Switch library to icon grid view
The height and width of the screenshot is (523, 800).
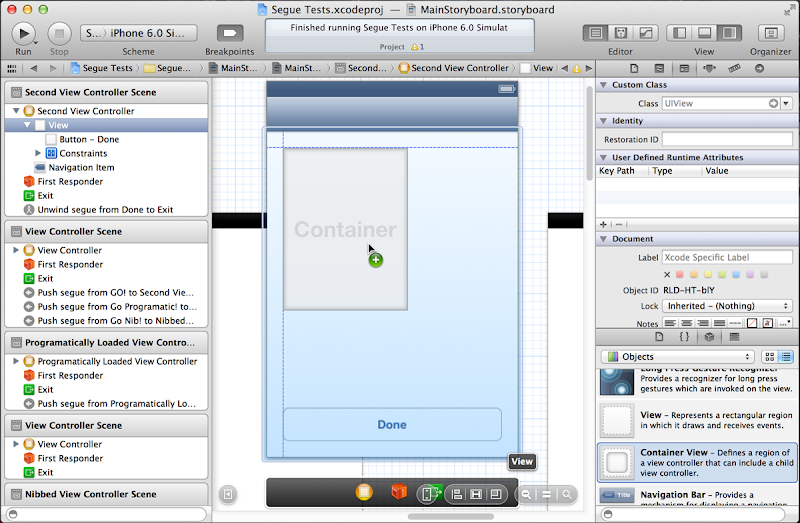(x=770, y=357)
